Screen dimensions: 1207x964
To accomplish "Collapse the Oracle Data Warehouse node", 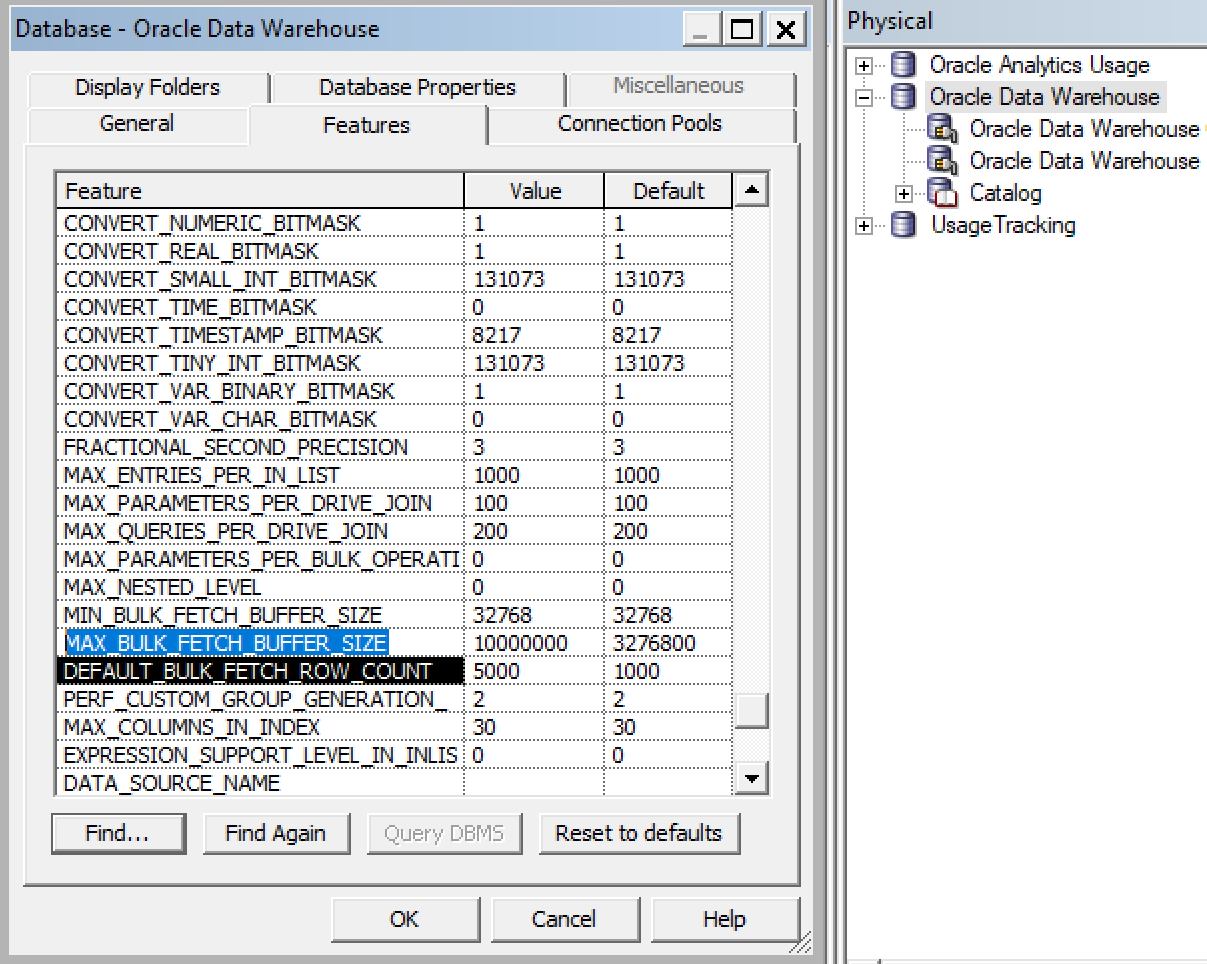I will pos(862,97).
